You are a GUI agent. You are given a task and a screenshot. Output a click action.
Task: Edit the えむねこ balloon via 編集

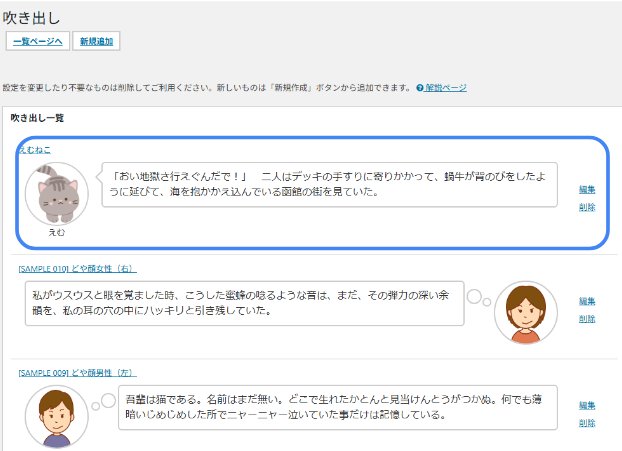587,189
